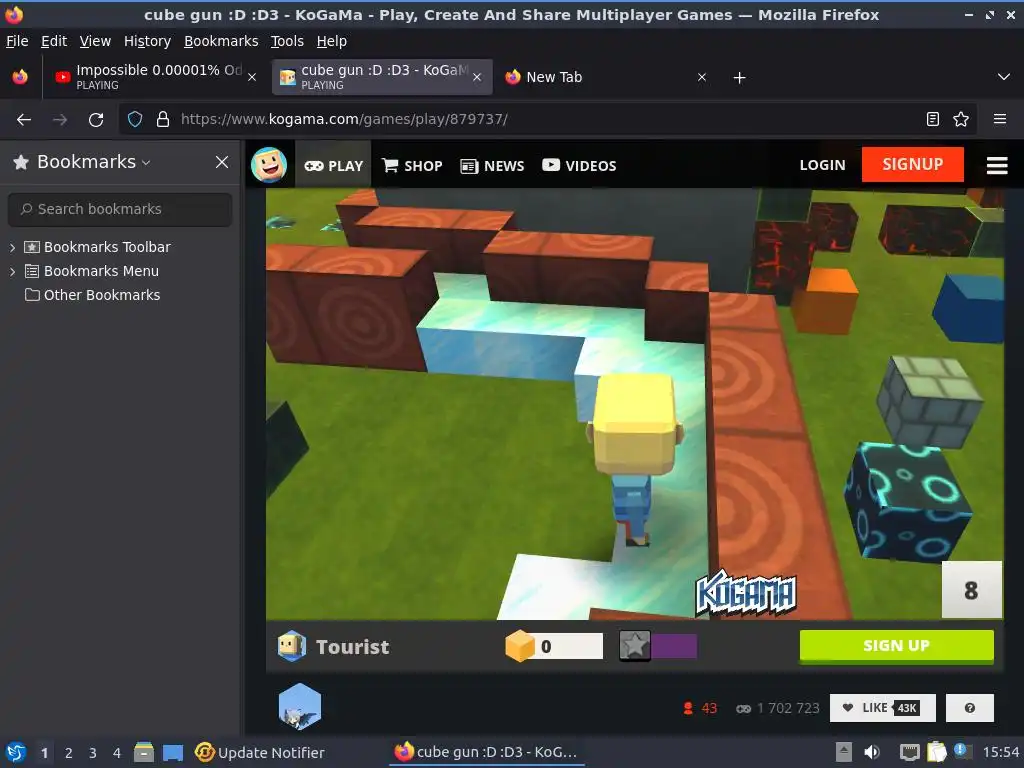Image resolution: width=1024 pixels, height=768 pixels.
Task: Click the game author hexagon avatar
Action: point(300,706)
